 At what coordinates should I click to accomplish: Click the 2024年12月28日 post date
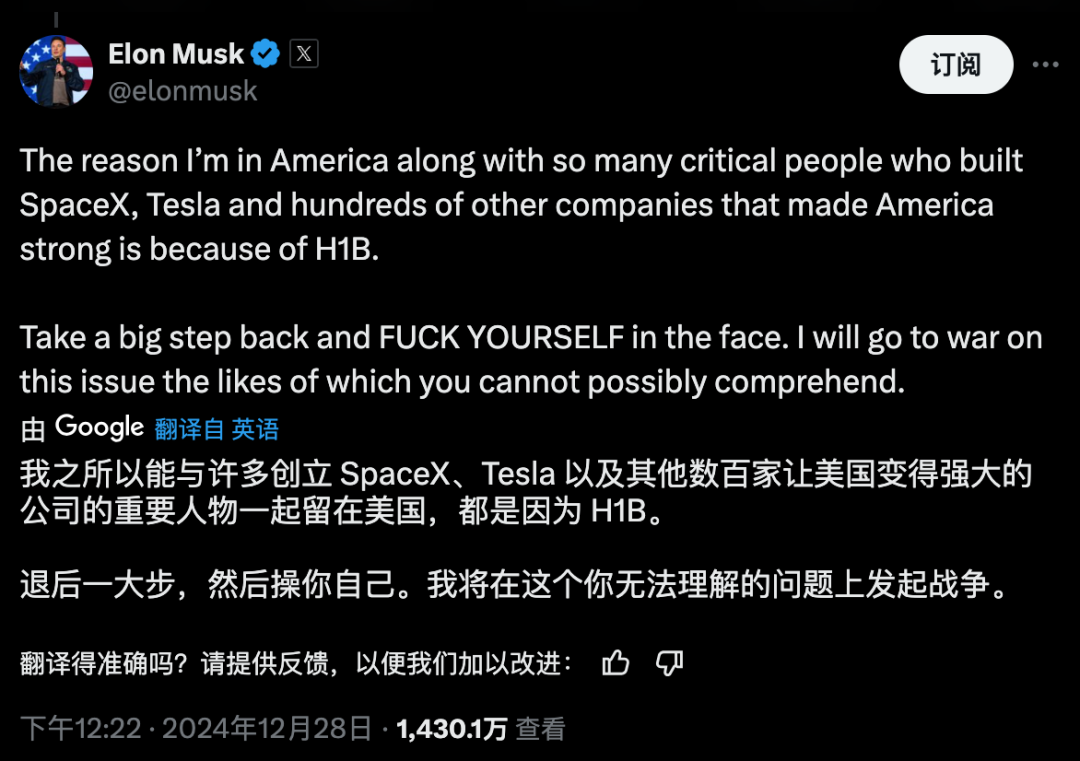click(x=267, y=728)
